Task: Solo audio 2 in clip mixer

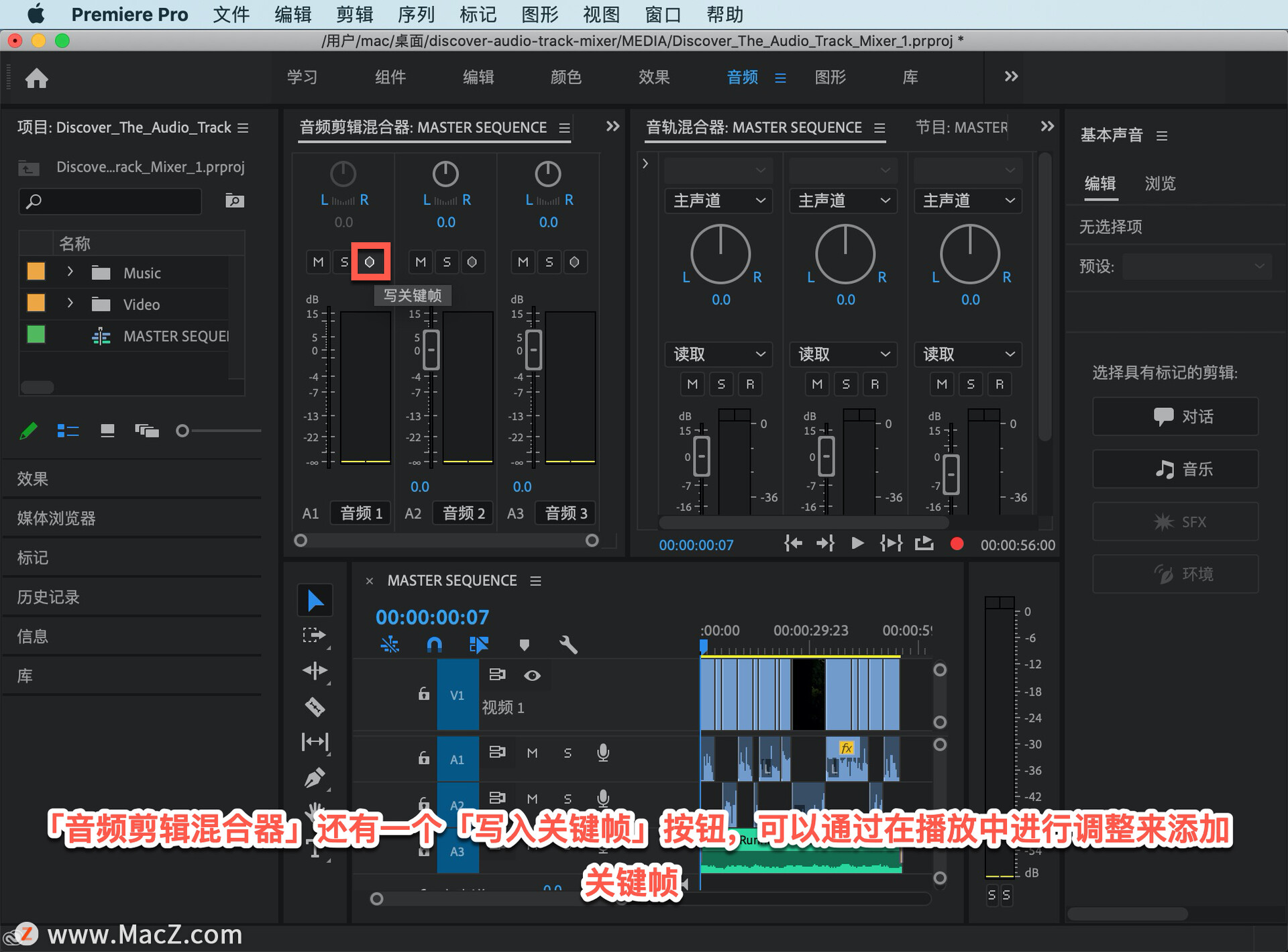Action: (446, 262)
